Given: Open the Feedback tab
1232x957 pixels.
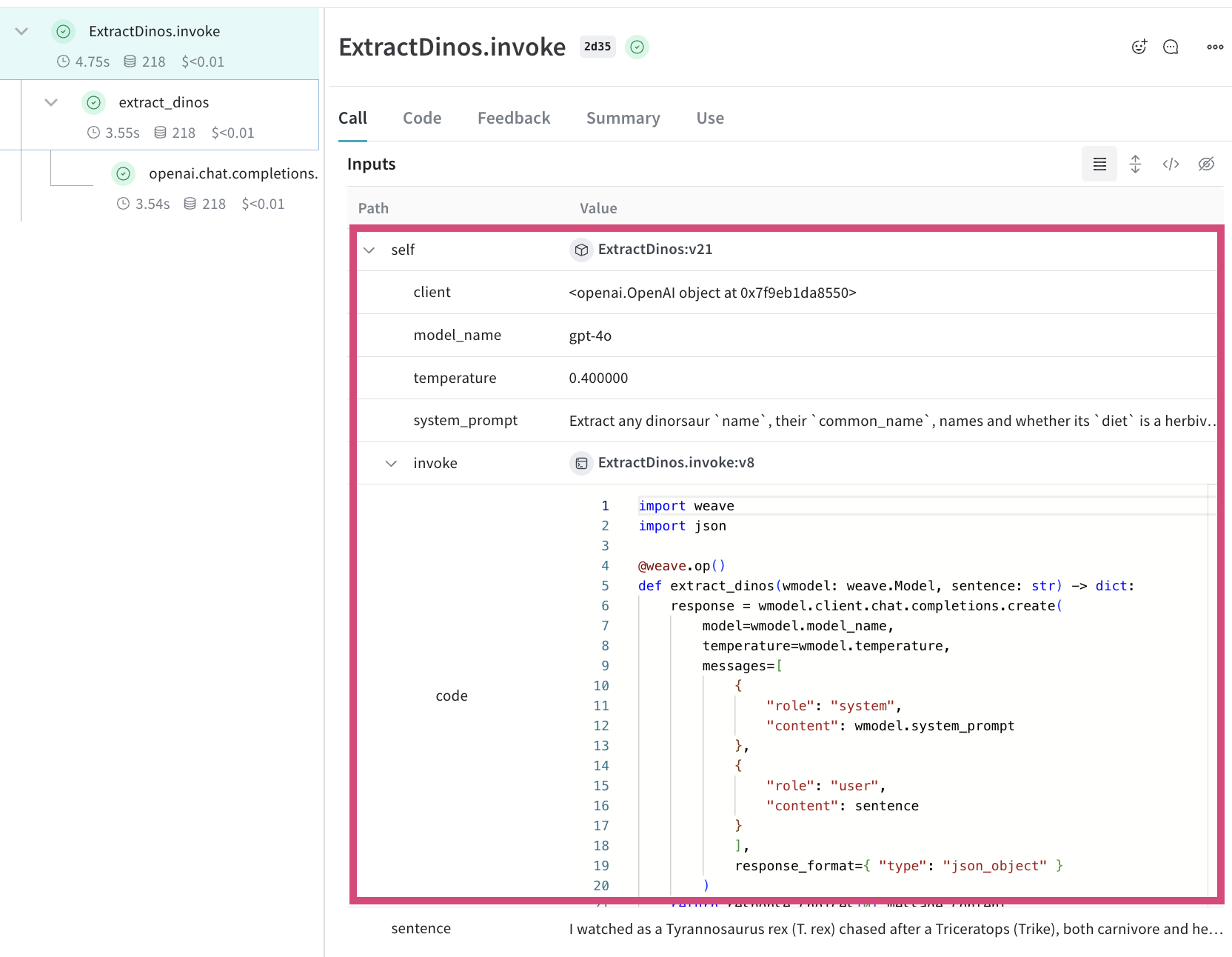Looking at the screenshot, I should [x=514, y=118].
